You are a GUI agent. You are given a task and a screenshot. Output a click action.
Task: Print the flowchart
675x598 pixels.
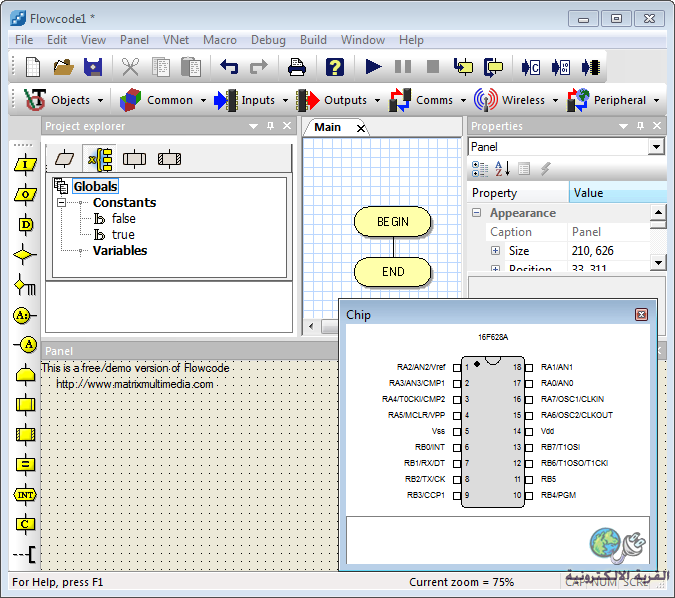click(x=297, y=67)
